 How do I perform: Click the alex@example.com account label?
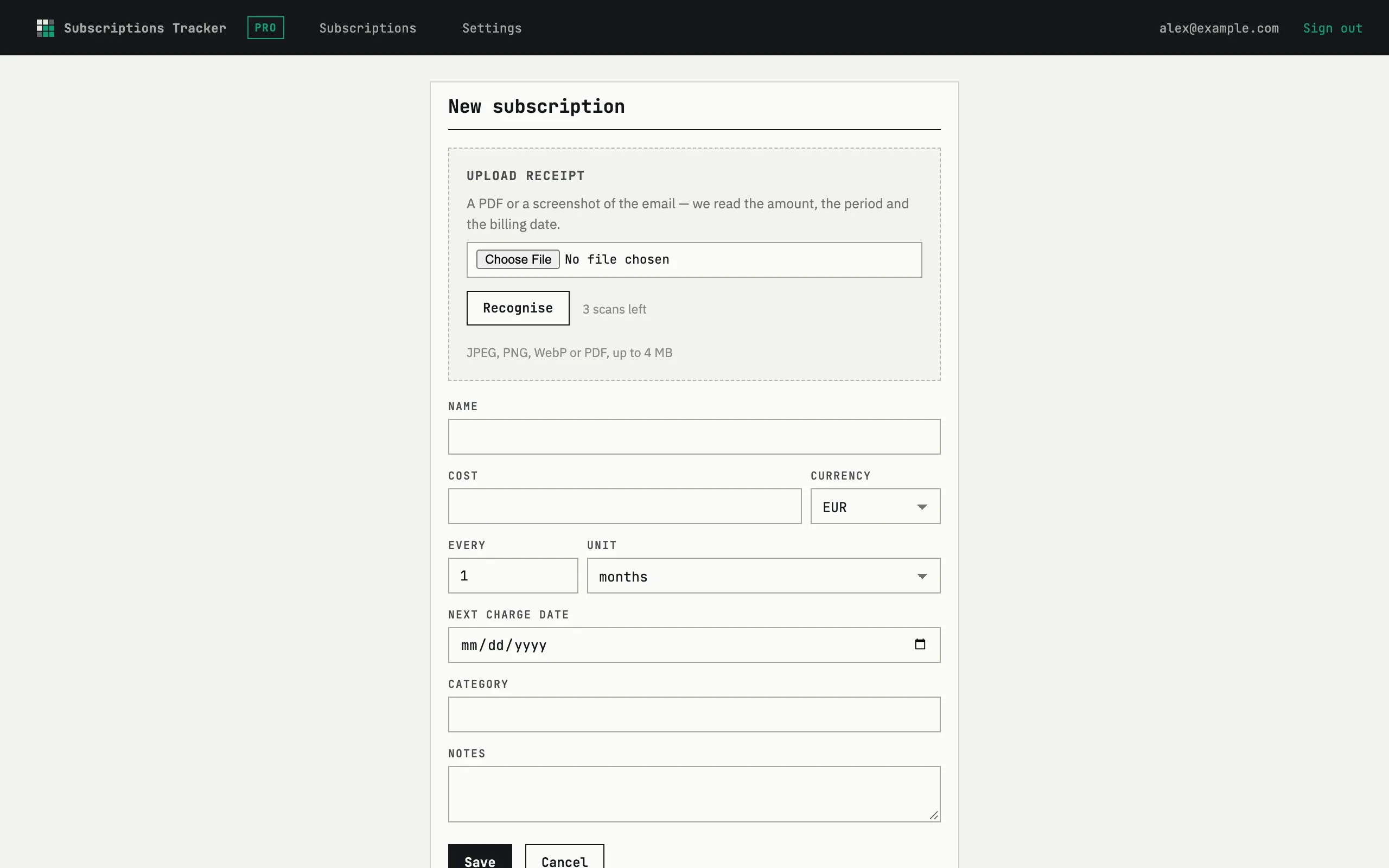(1219, 28)
